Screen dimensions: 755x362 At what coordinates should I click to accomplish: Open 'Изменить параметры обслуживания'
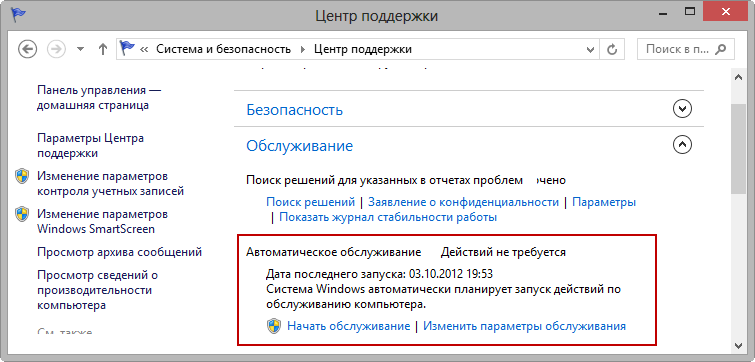pos(524,326)
